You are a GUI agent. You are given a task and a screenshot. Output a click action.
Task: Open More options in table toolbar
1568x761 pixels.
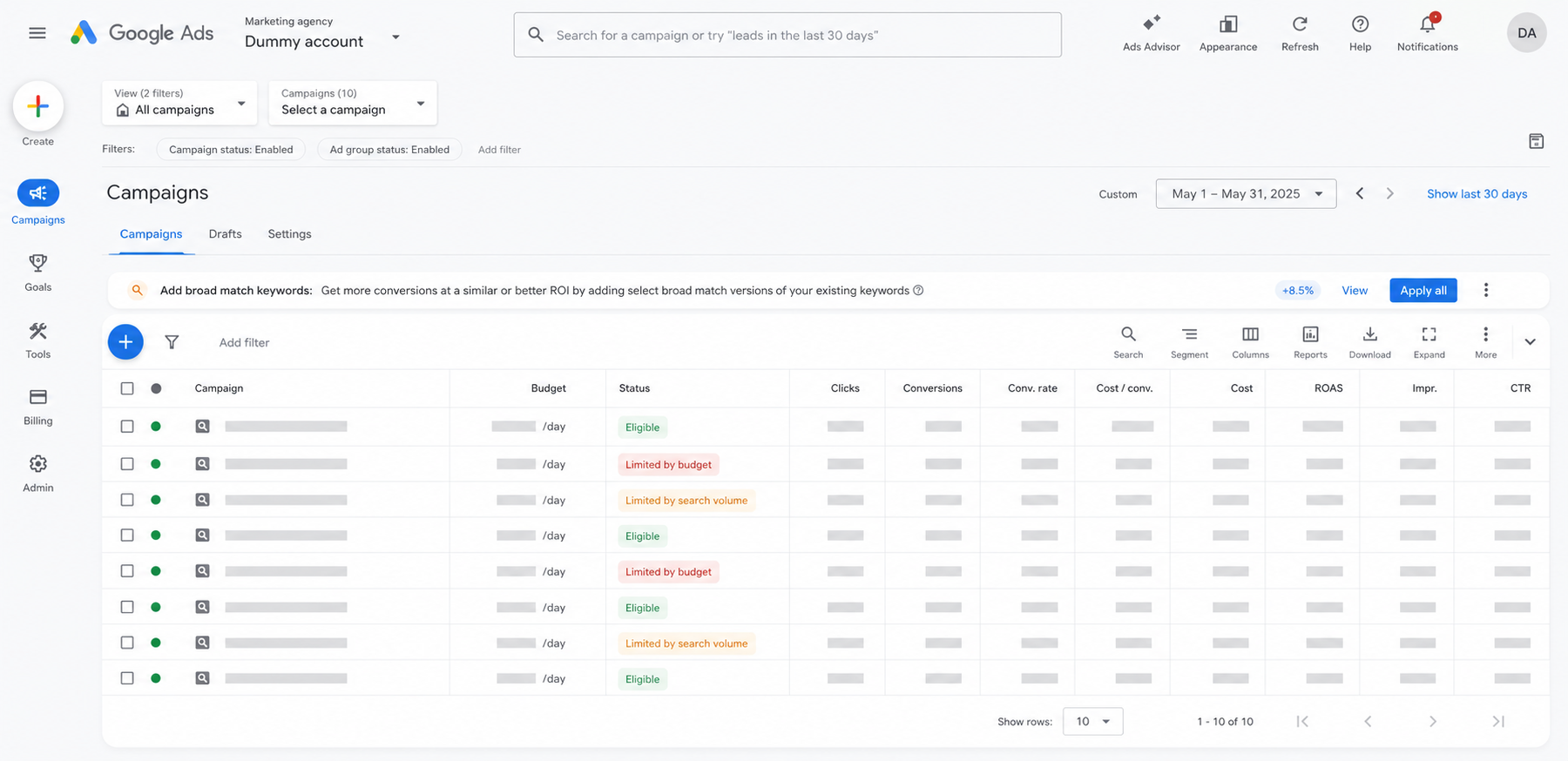(1485, 341)
